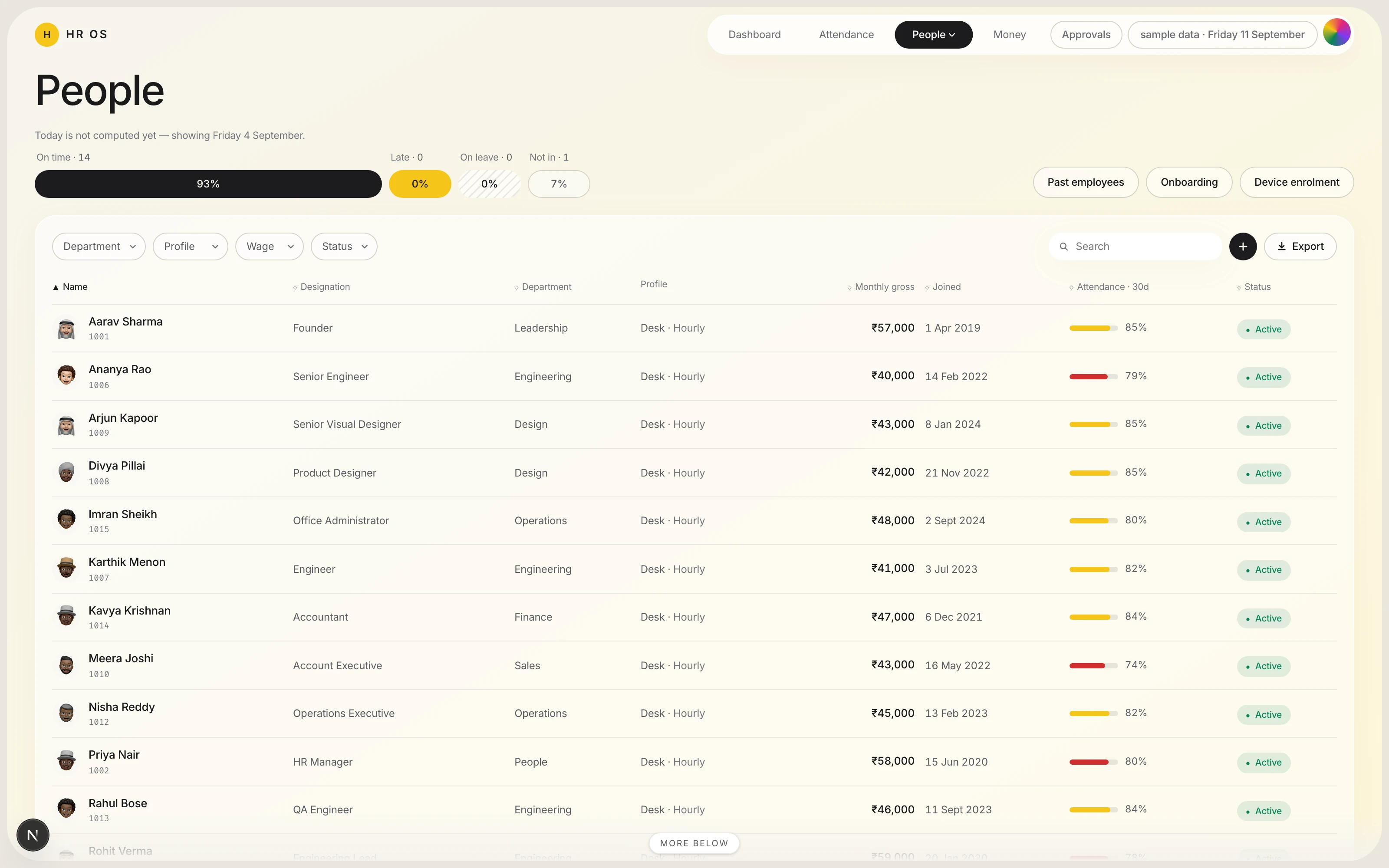Click the yellow HR OS logo badge
This screenshot has width=1389, height=868.
[x=47, y=34]
